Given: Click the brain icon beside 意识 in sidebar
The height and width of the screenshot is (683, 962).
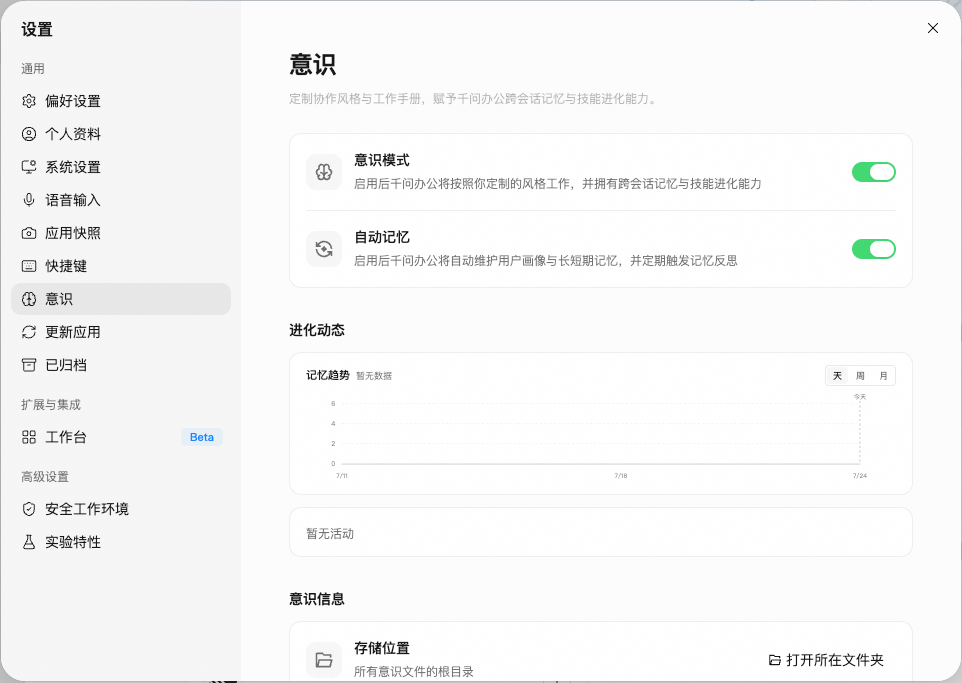Looking at the screenshot, I should point(29,299).
